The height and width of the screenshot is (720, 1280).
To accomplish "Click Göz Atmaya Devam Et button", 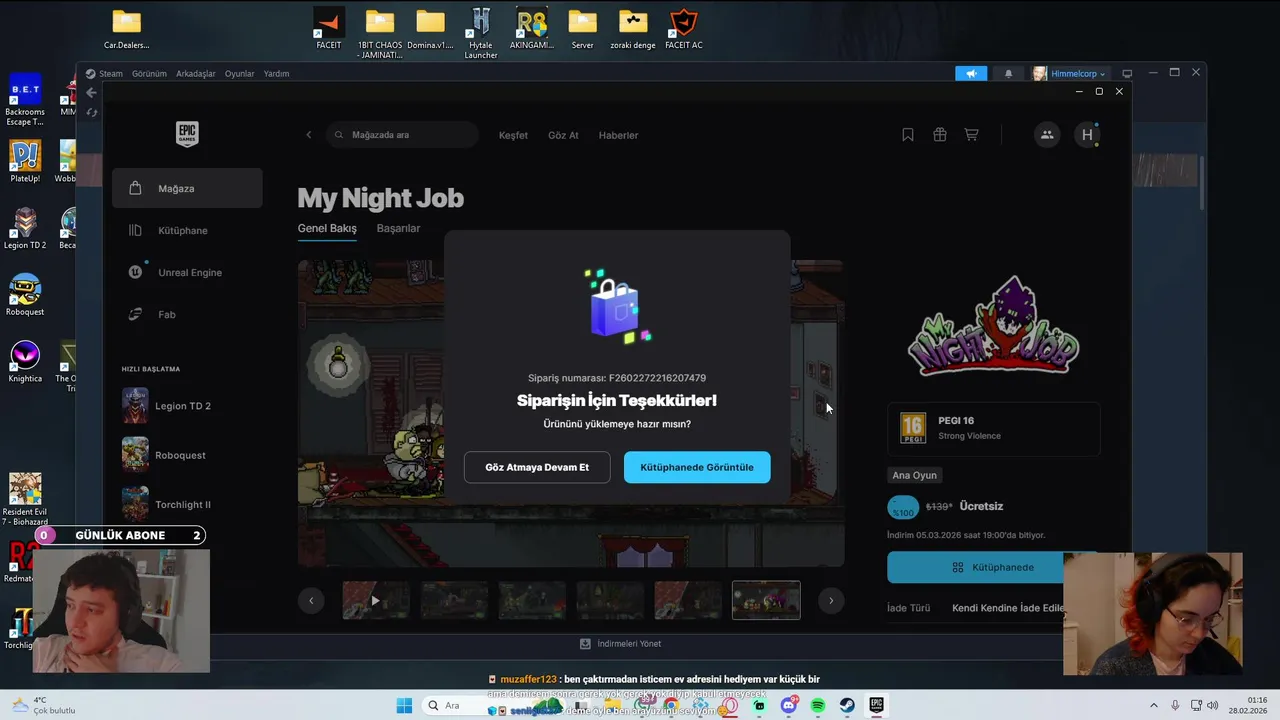I will [537, 467].
